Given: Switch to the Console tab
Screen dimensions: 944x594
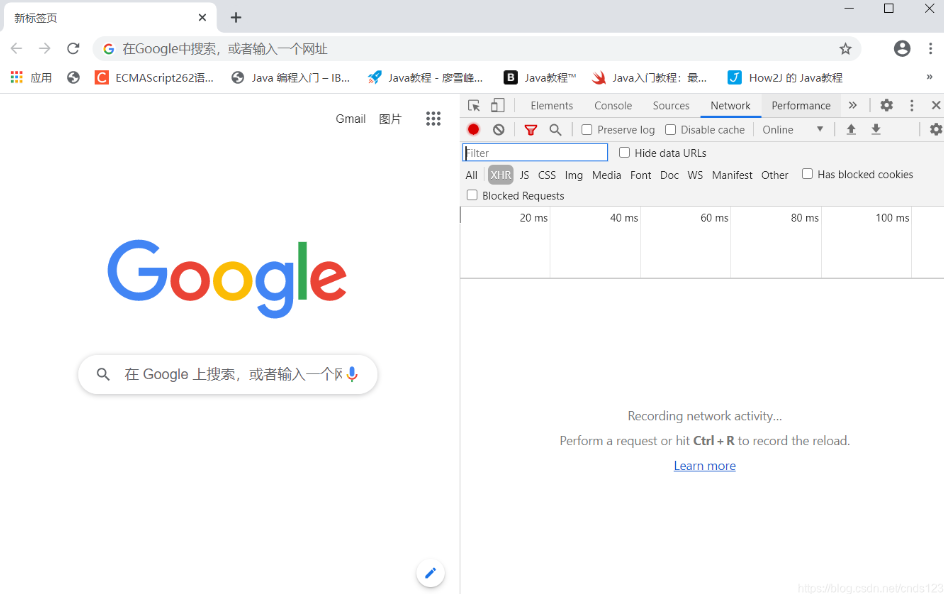Looking at the screenshot, I should click(613, 105).
